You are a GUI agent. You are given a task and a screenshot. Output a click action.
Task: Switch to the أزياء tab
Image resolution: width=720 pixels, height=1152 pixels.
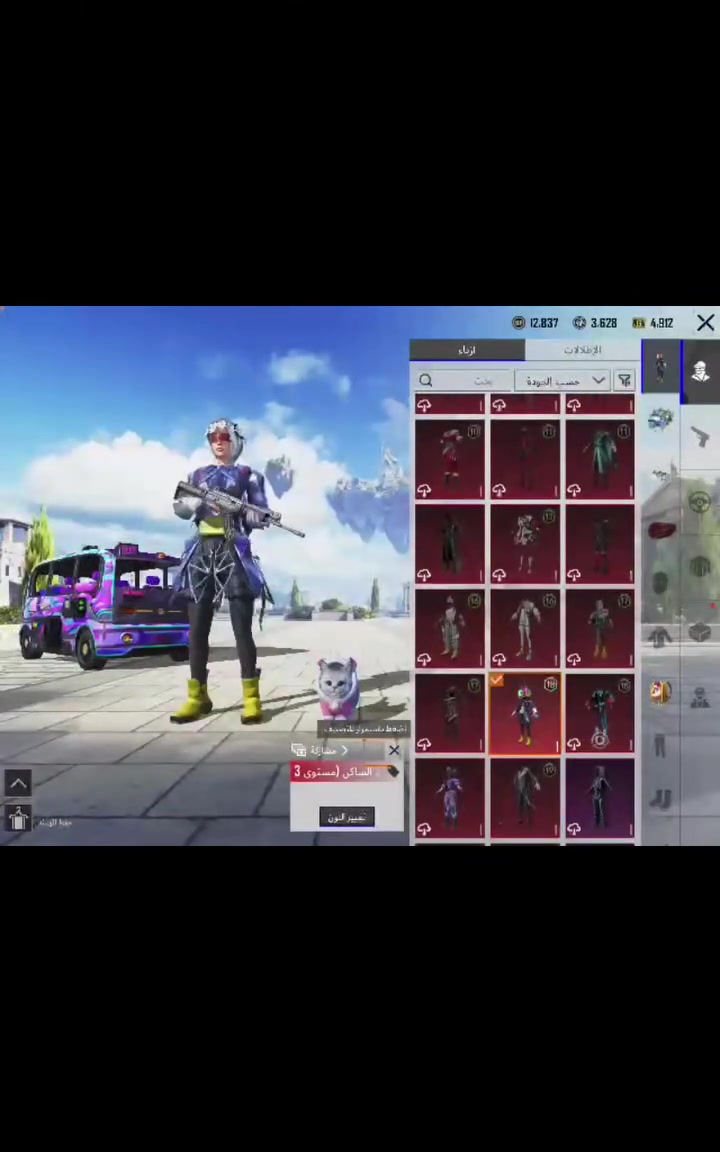point(467,350)
